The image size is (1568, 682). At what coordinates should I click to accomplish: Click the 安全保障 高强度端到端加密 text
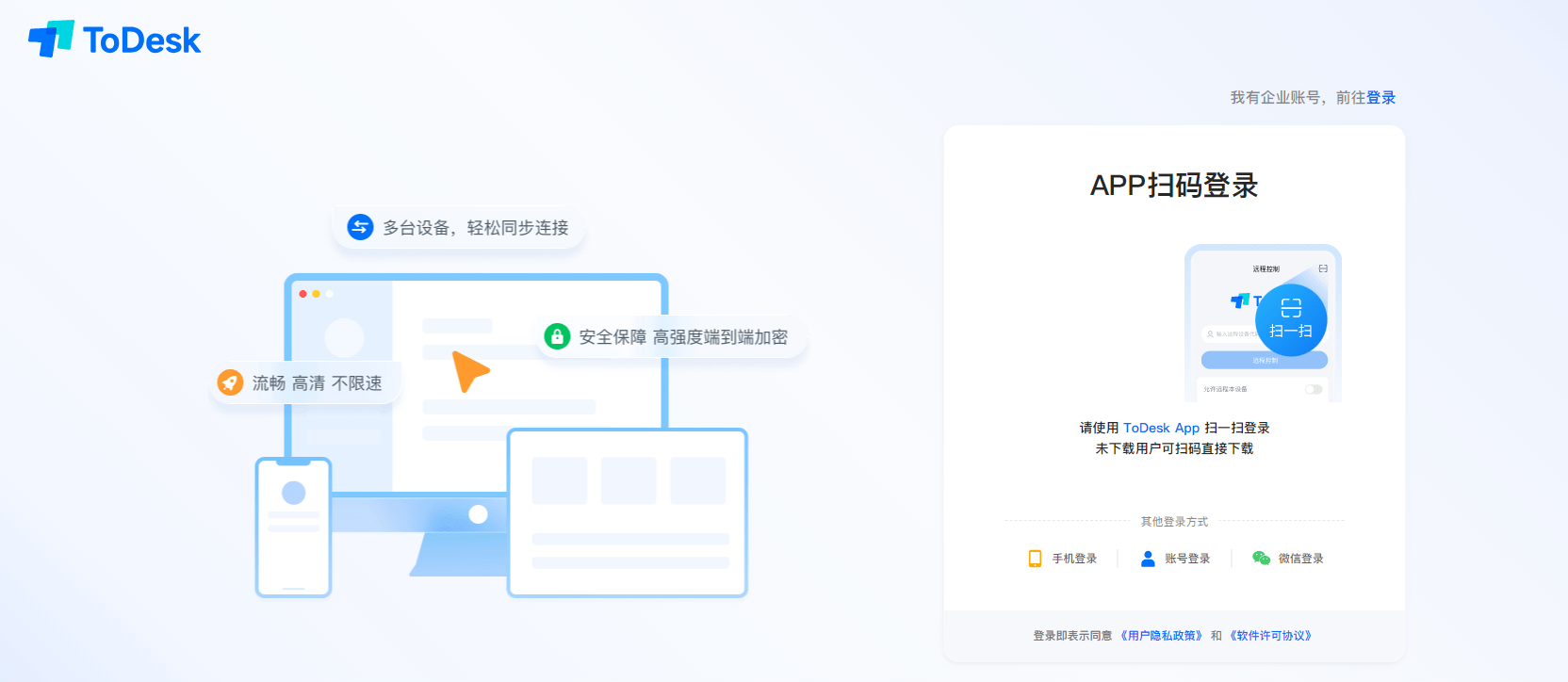683,337
